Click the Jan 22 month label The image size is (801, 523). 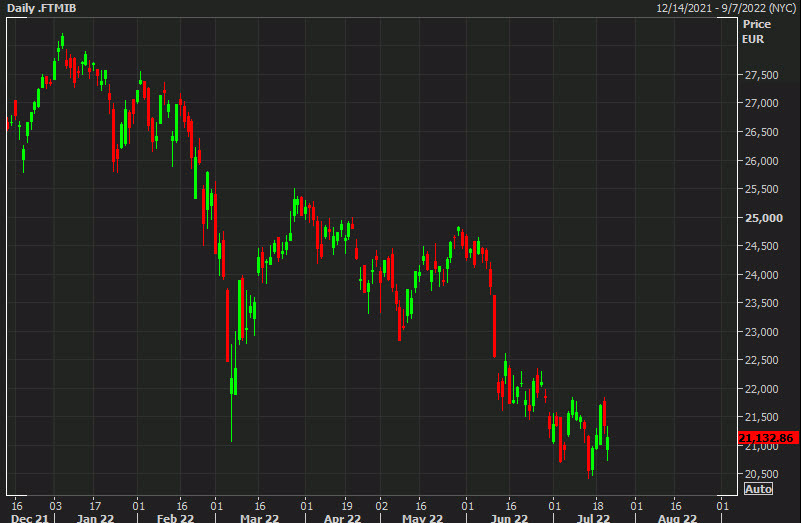click(x=95, y=518)
